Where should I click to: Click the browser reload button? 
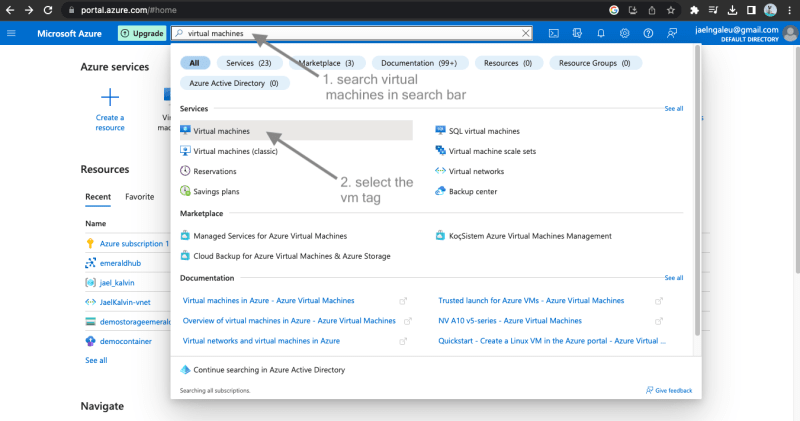(x=47, y=10)
